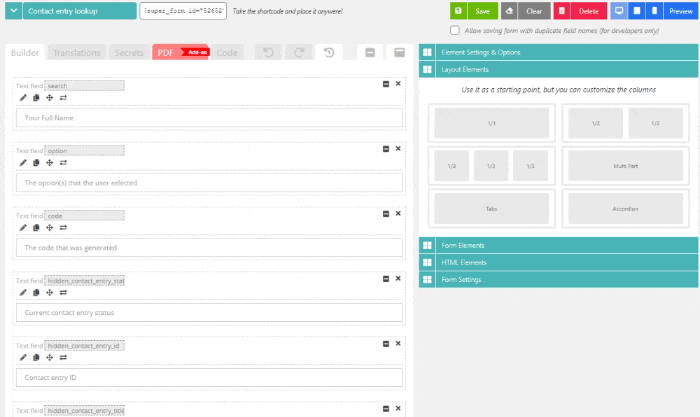Screen dimensions: 700x417
Task: Open the PDF add-on tab
Action: click(180, 53)
